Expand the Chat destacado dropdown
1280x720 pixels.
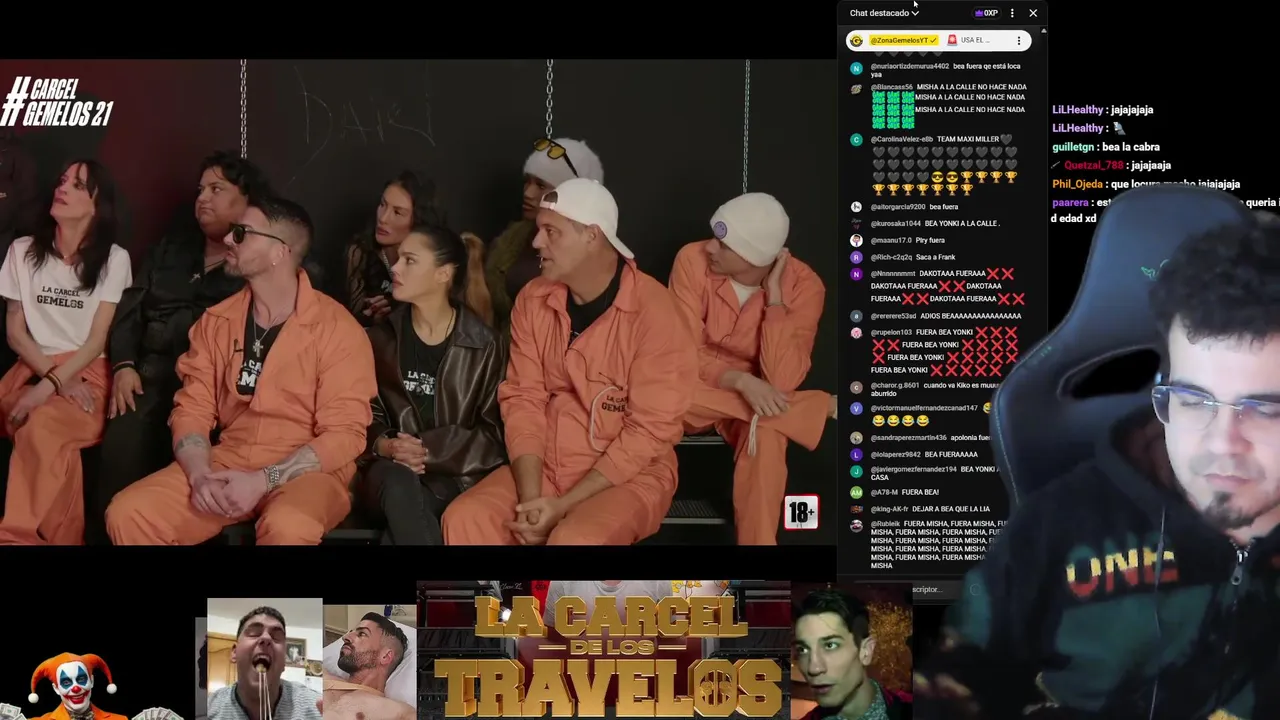point(884,13)
